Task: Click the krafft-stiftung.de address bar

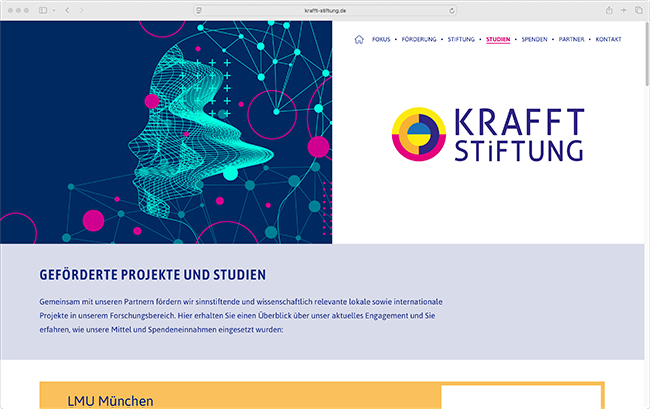Action: click(325, 11)
